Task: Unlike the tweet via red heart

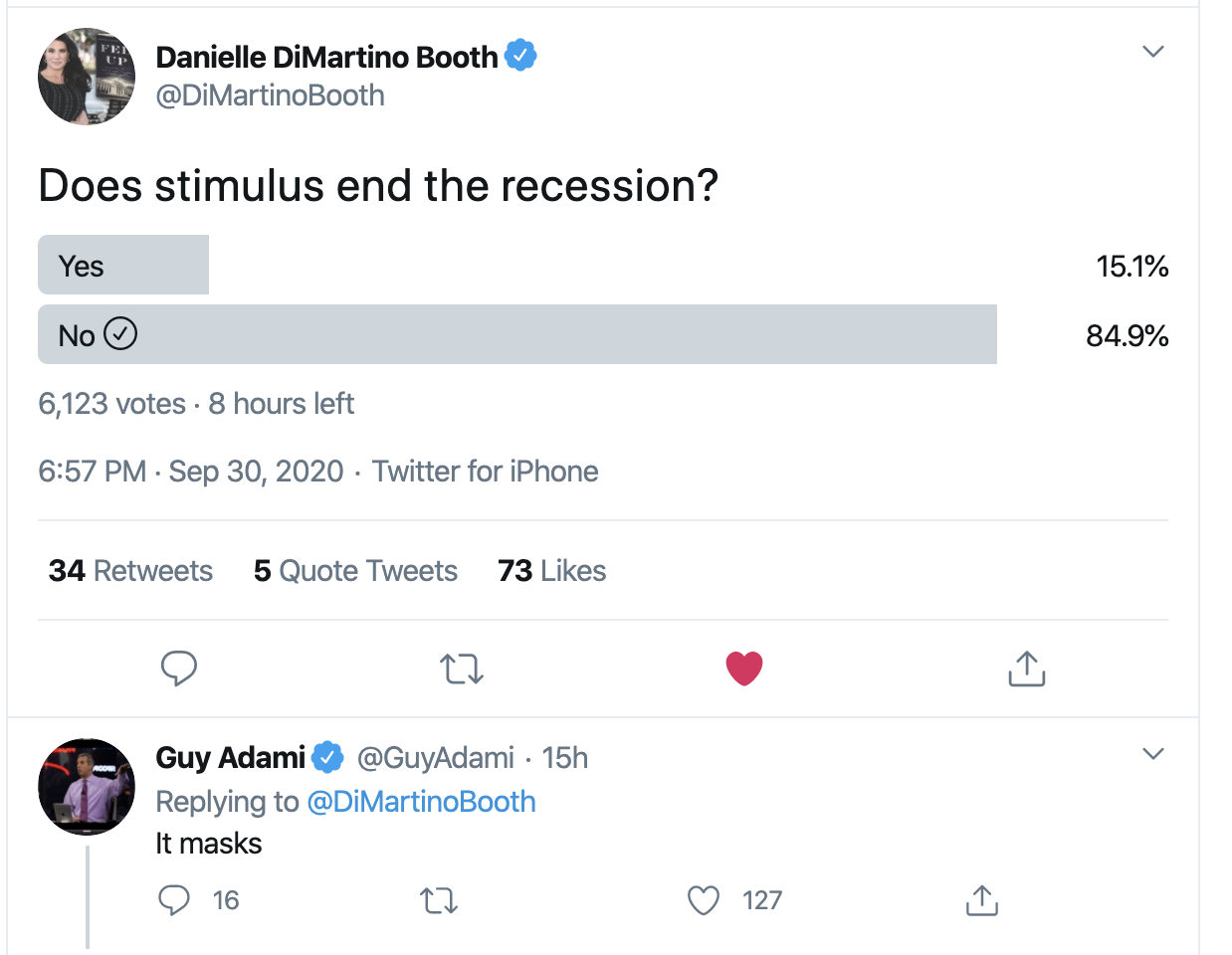Action: [x=744, y=668]
